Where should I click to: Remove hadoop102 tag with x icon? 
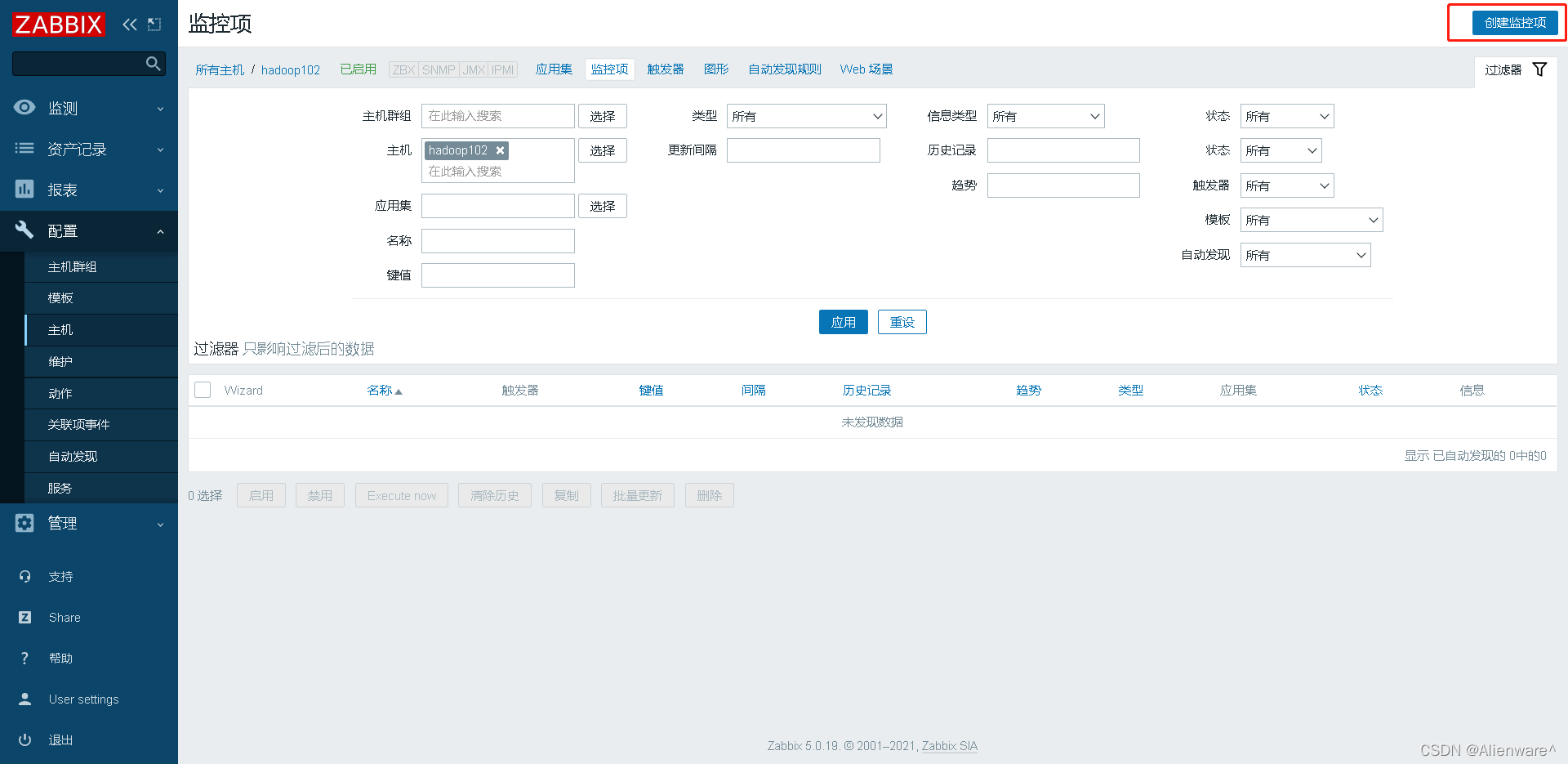tap(501, 150)
